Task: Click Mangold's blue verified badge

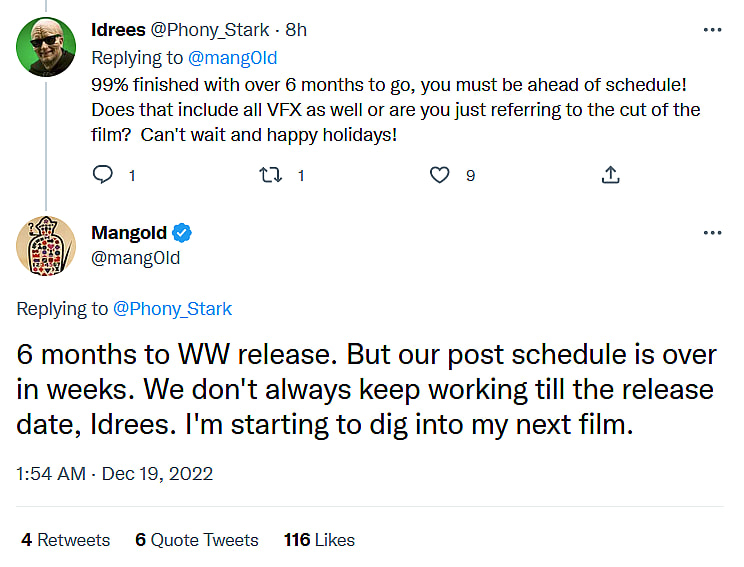Action: 182,233
